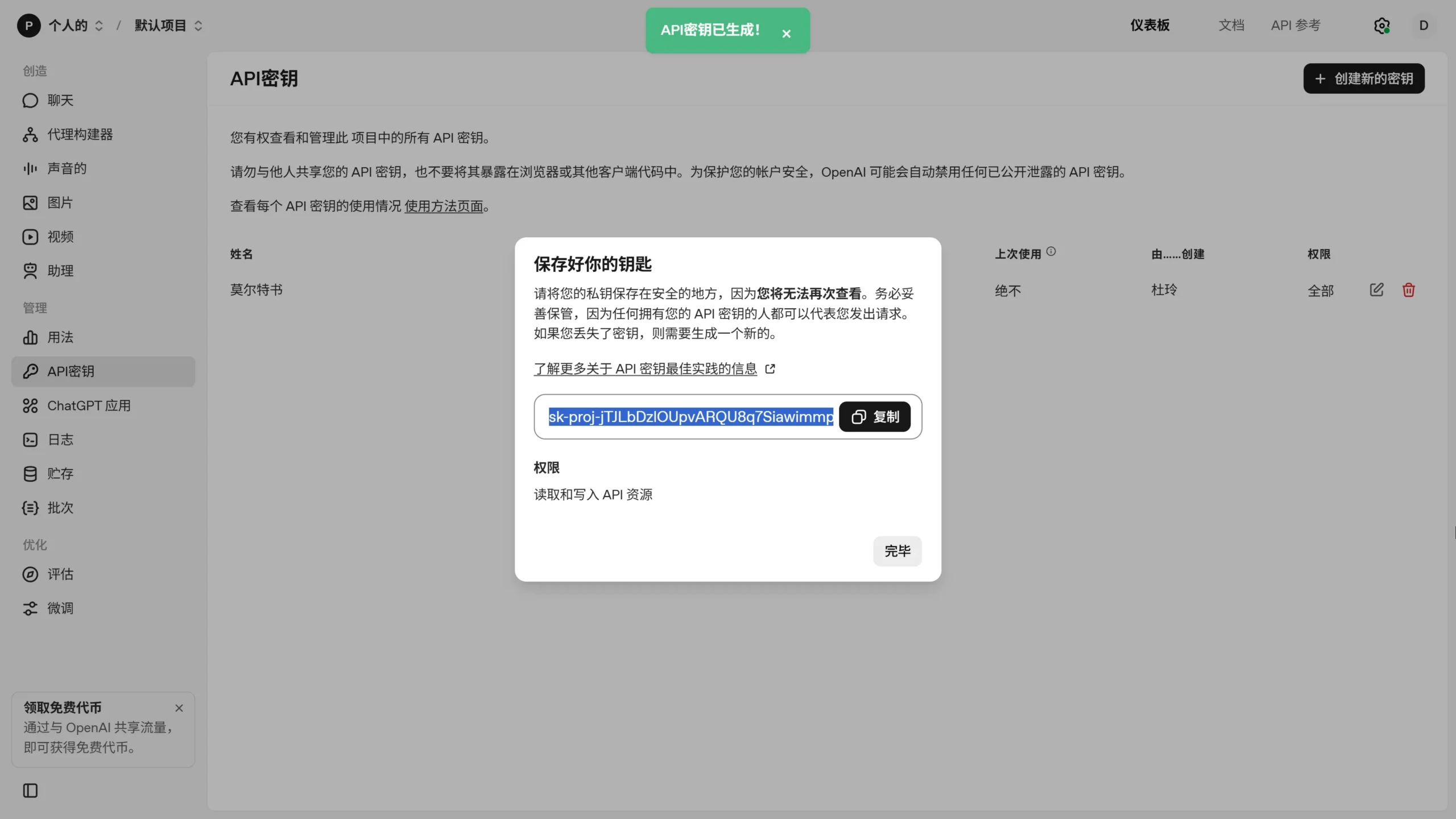1456x819 pixels.
Task: Click the D user avatar
Action: (x=1424, y=26)
